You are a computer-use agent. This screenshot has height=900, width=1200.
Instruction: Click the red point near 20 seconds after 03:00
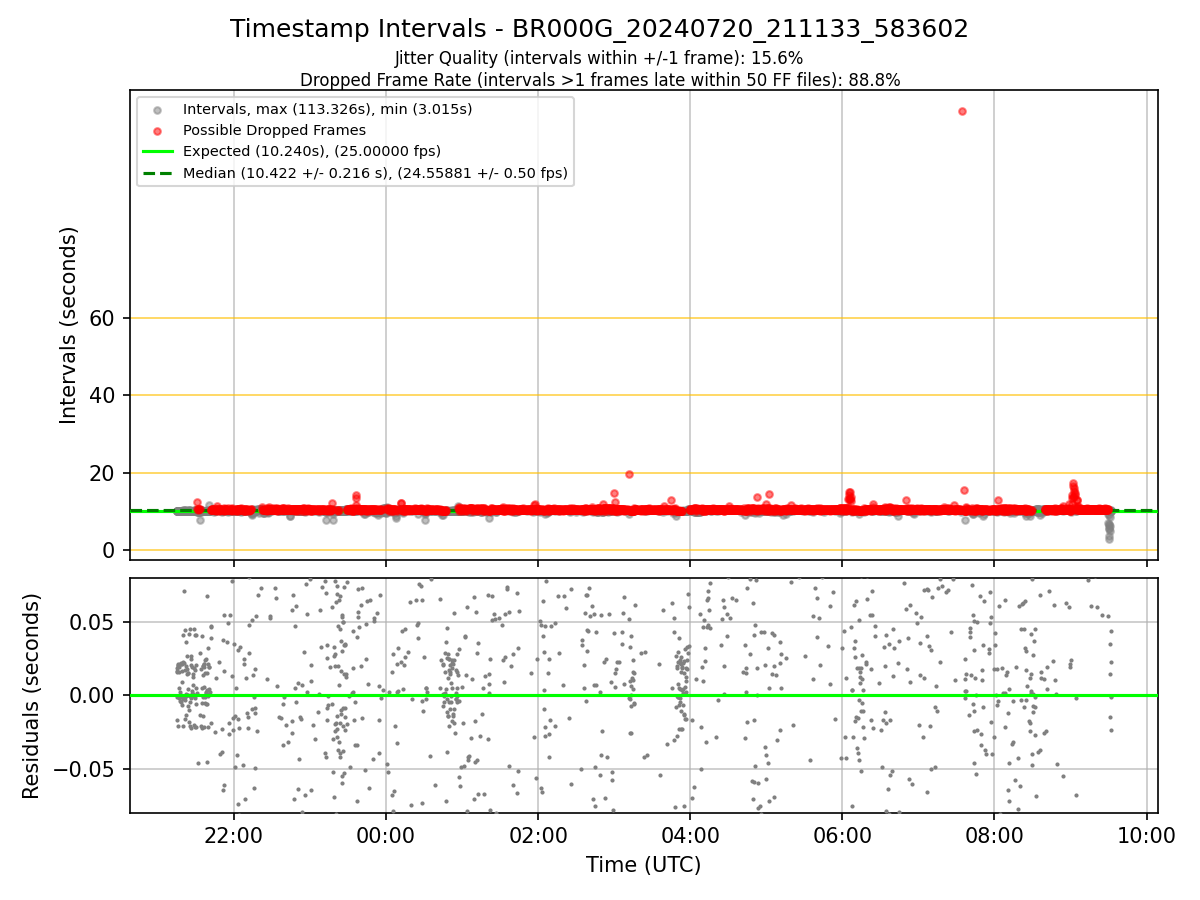point(629,474)
